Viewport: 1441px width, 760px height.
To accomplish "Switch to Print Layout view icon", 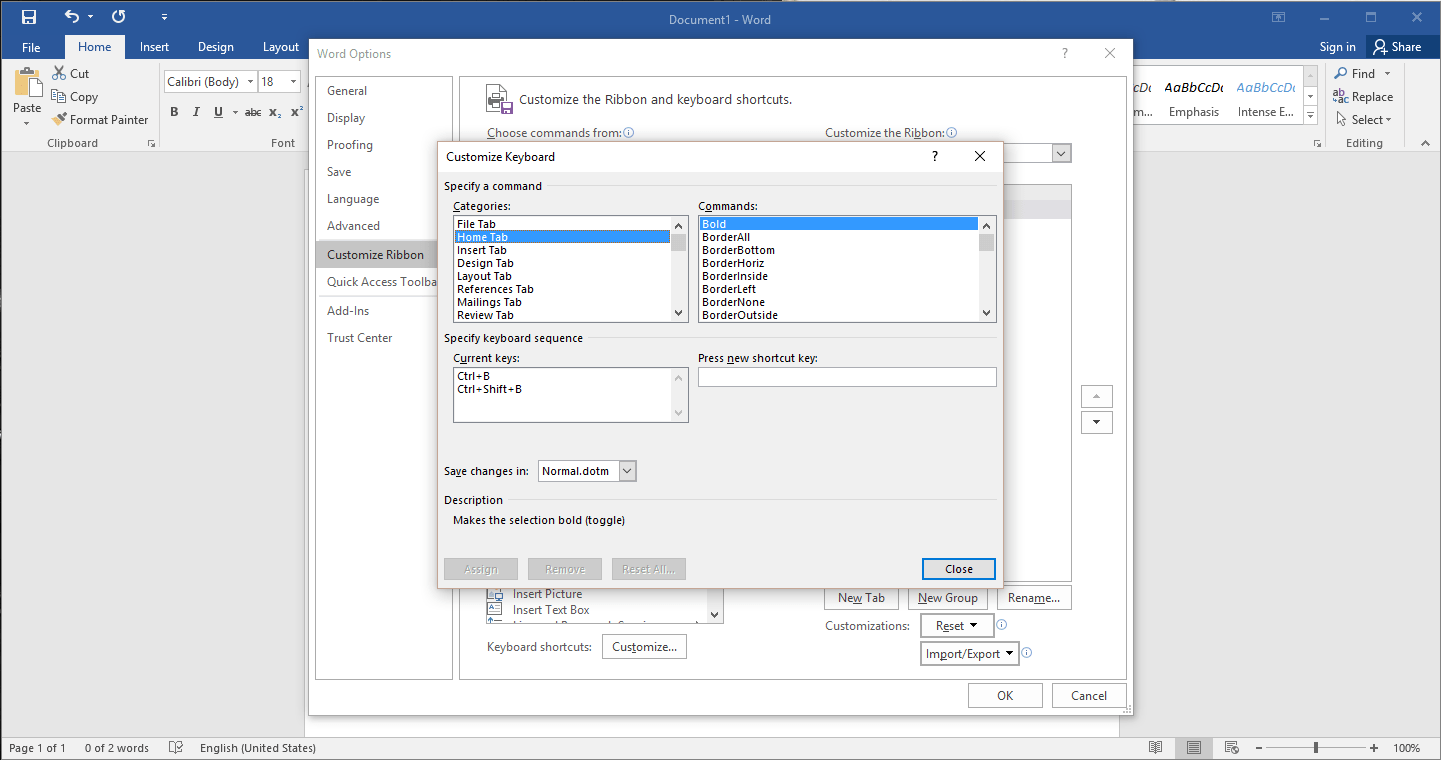I will 1194,748.
